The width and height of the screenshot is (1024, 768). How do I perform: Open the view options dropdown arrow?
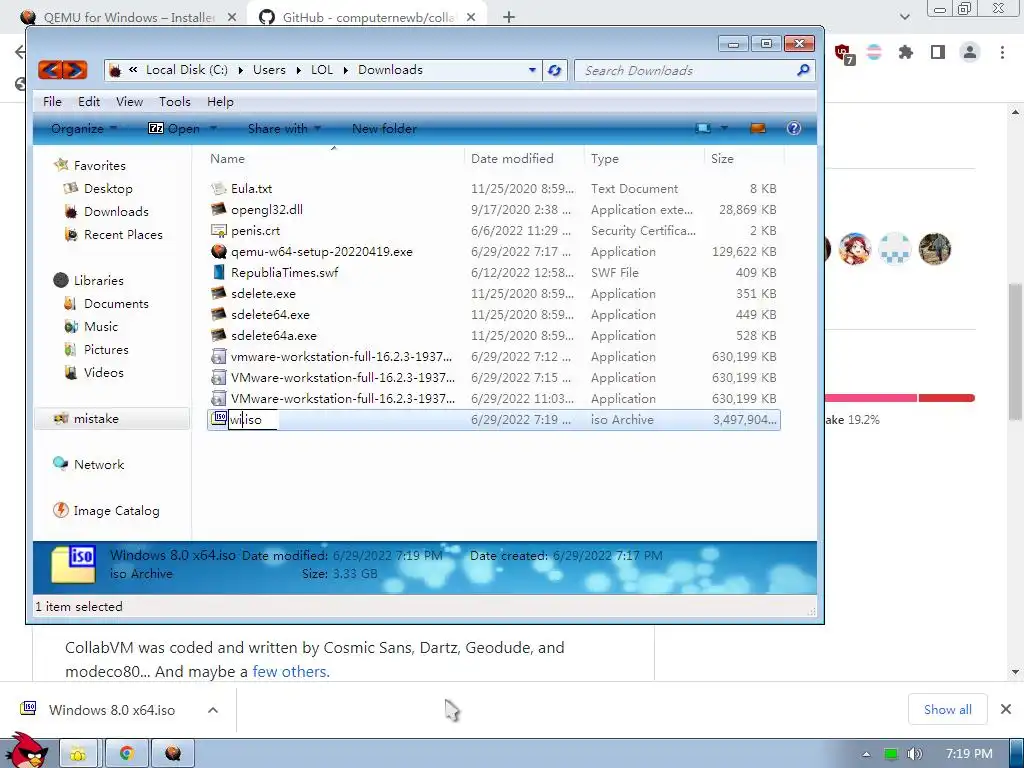[x=724, y=128]
